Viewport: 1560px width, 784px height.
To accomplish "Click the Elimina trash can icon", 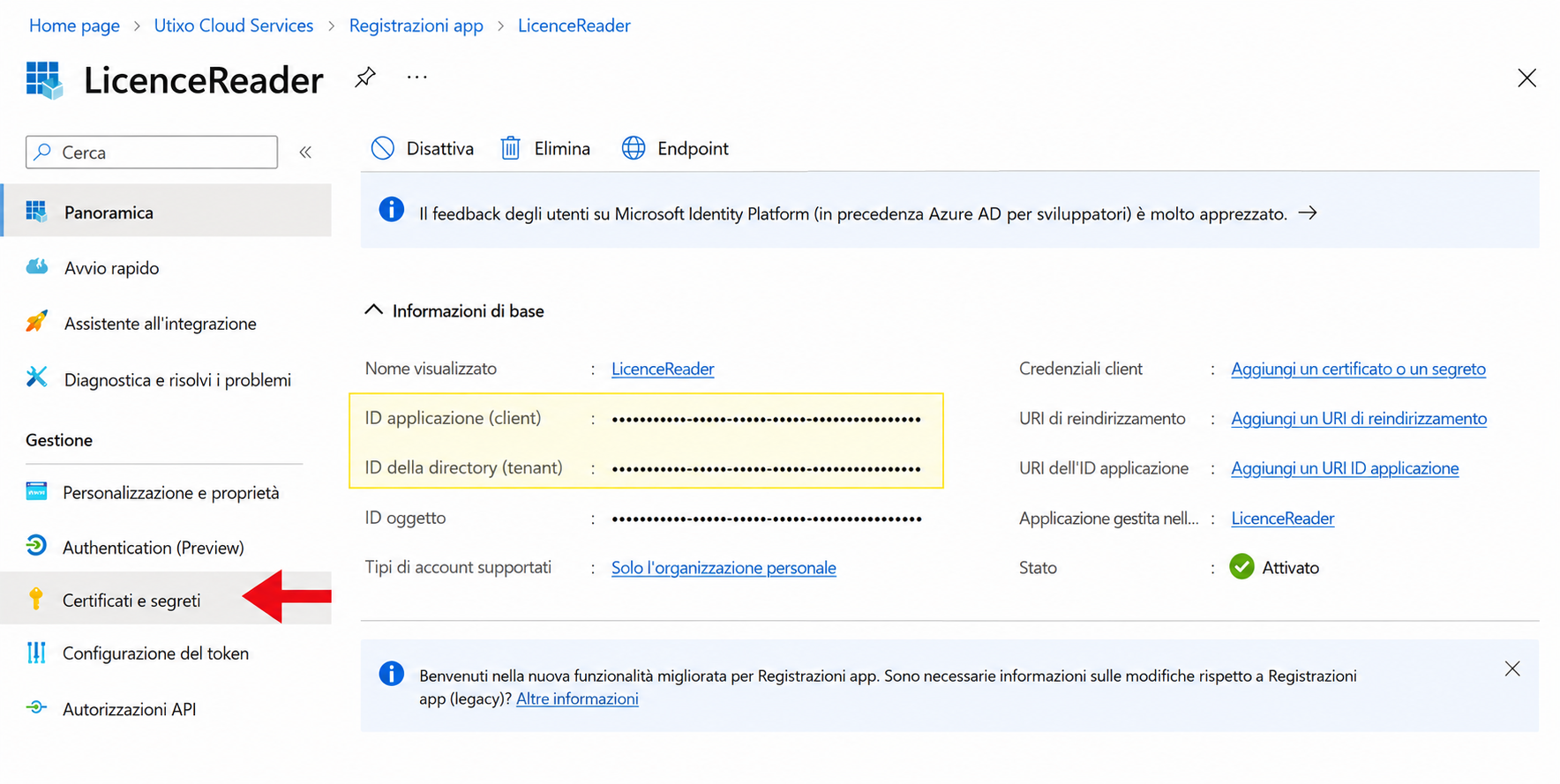I will (511, 148).
